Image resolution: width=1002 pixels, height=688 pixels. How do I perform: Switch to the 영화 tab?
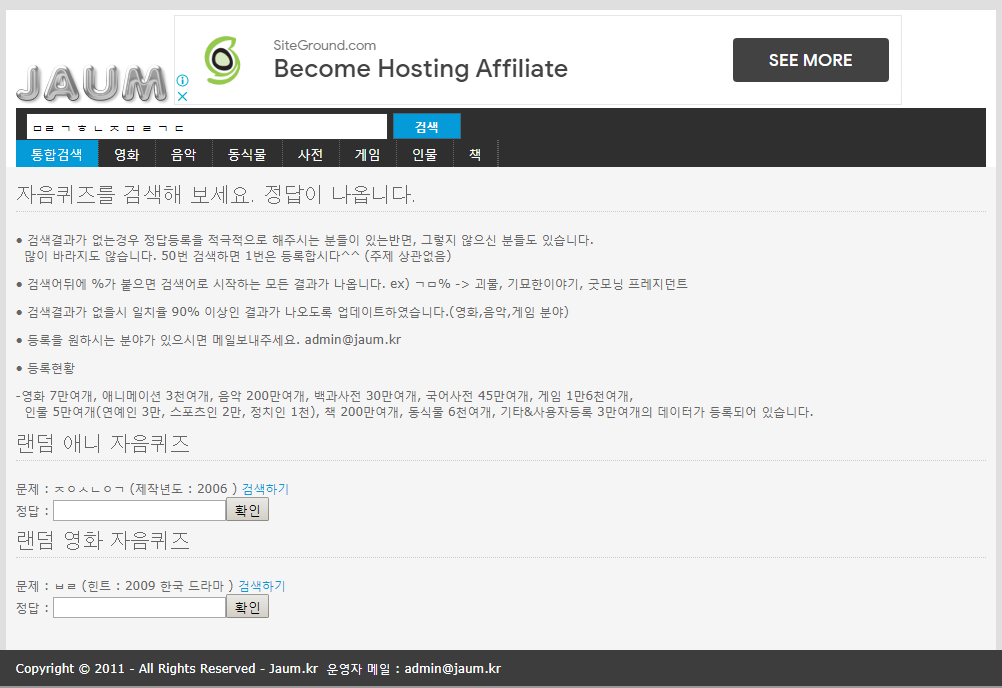coord(127,154)
